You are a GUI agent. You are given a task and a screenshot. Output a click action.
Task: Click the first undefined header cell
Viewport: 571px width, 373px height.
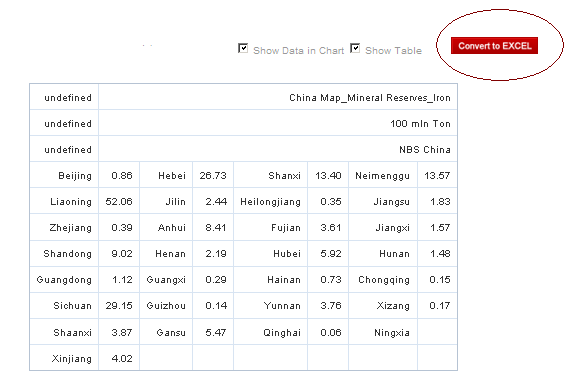64,97
